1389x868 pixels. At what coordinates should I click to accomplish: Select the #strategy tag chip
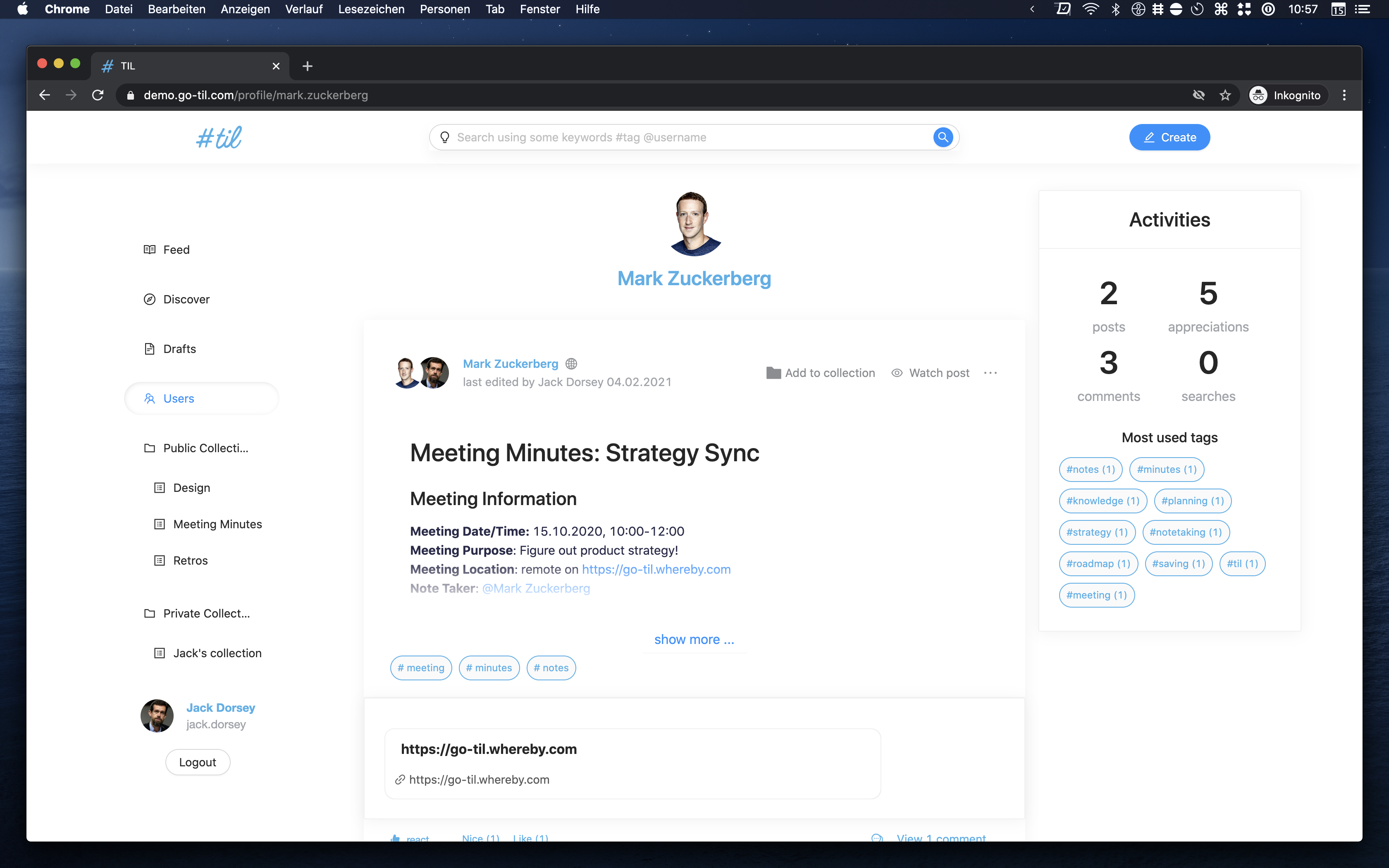click(1096, 532)
